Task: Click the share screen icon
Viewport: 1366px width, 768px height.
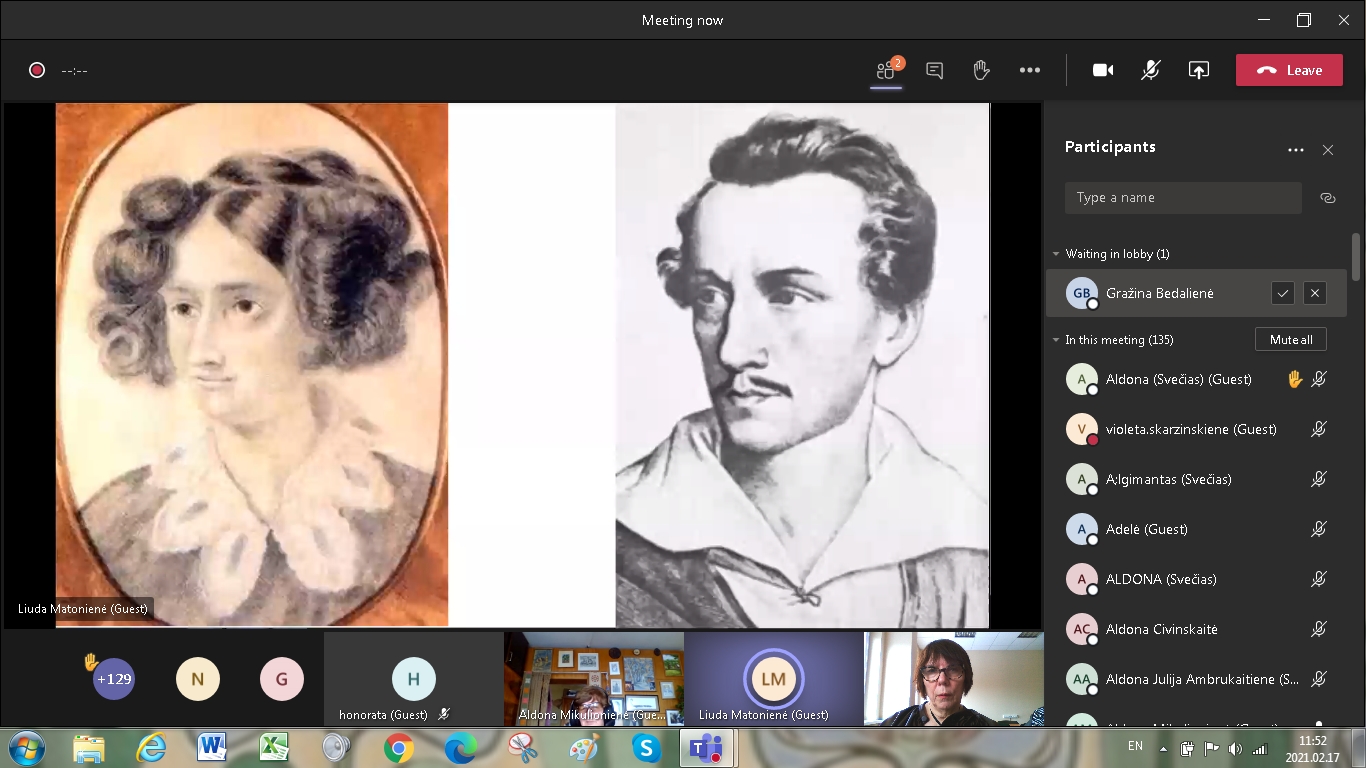Action: [1198, 70]
